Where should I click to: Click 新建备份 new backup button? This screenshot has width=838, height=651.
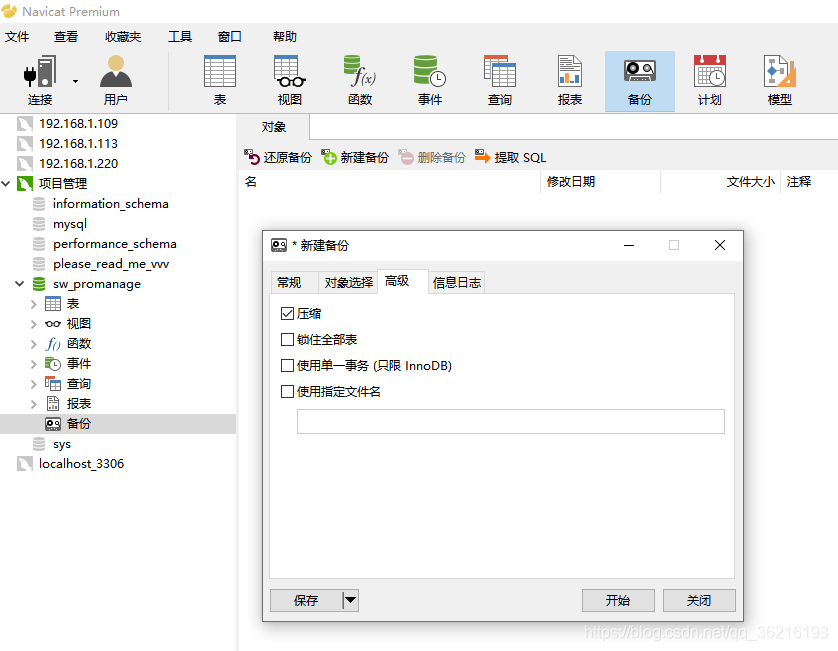pos(355,157)
